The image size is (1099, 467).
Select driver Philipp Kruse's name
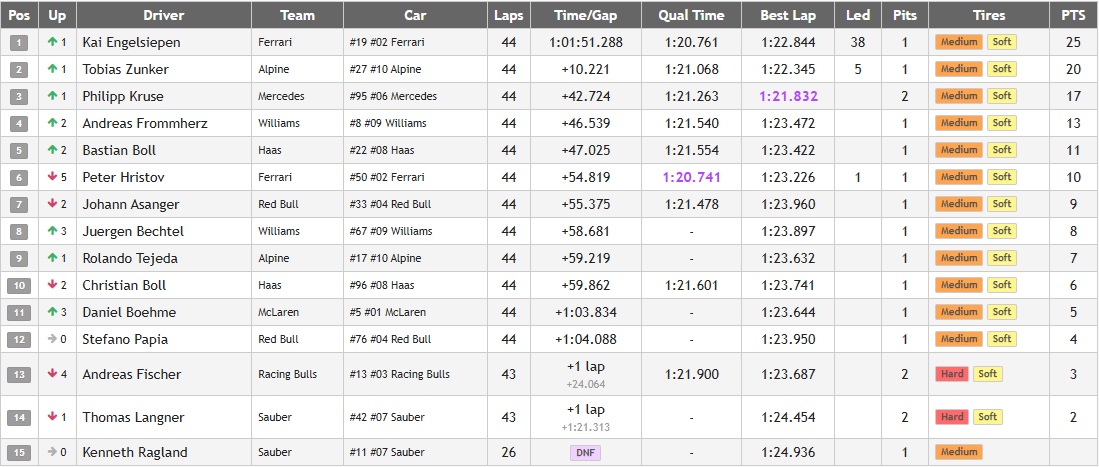[x=123, y=97]
